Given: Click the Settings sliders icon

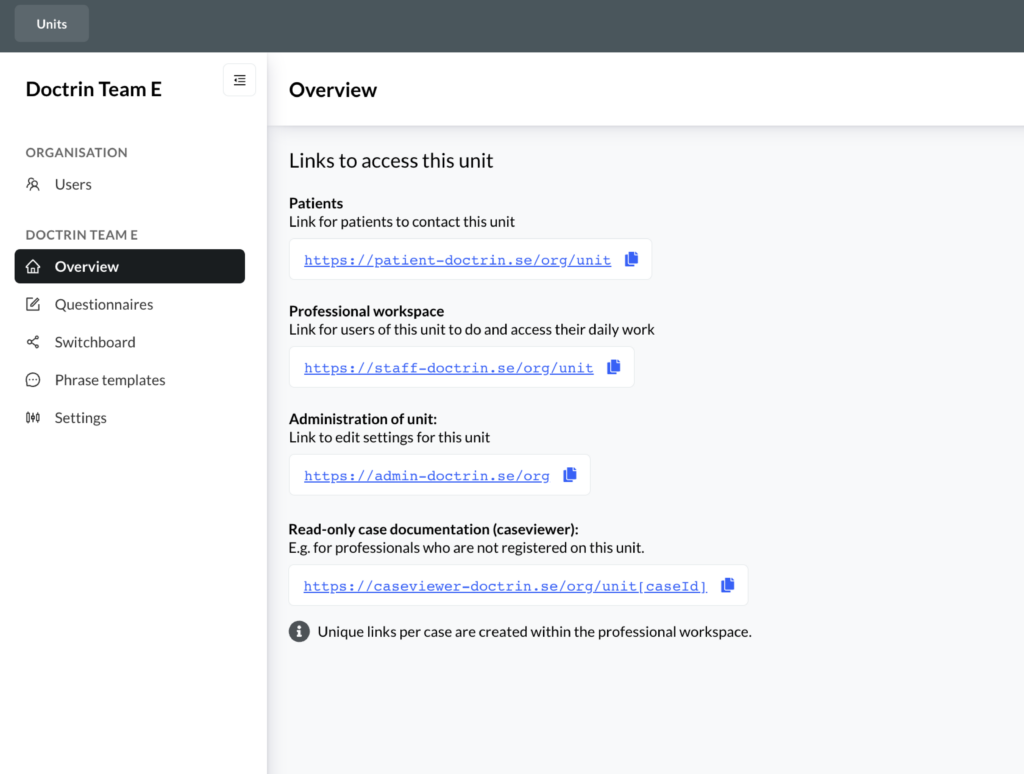Looking at the screenshot, I should click(33, 418).
